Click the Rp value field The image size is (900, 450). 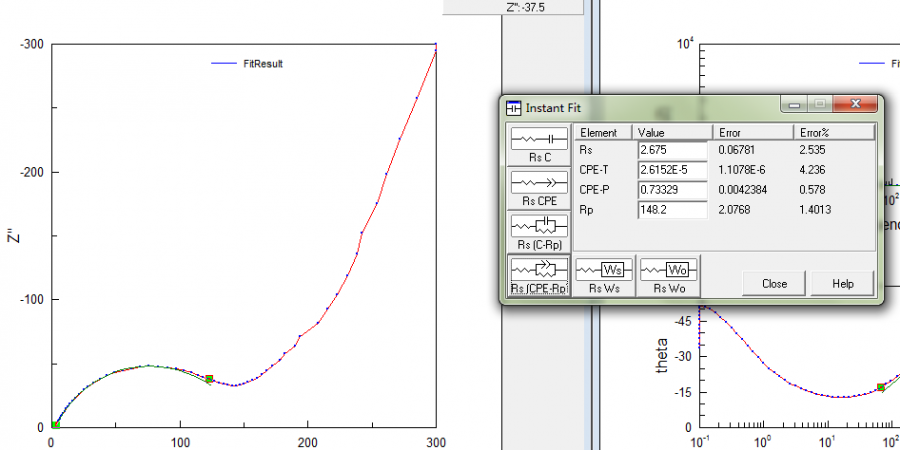(672, 210)
